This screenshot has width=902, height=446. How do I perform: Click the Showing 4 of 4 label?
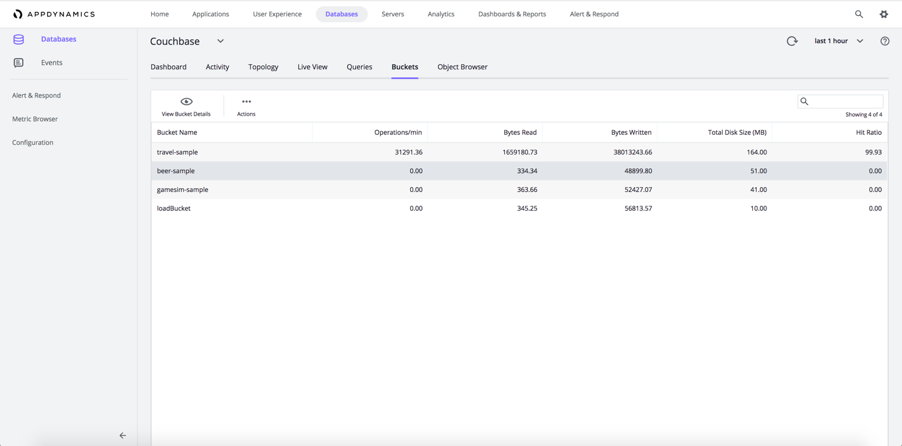tap(863, 115)
